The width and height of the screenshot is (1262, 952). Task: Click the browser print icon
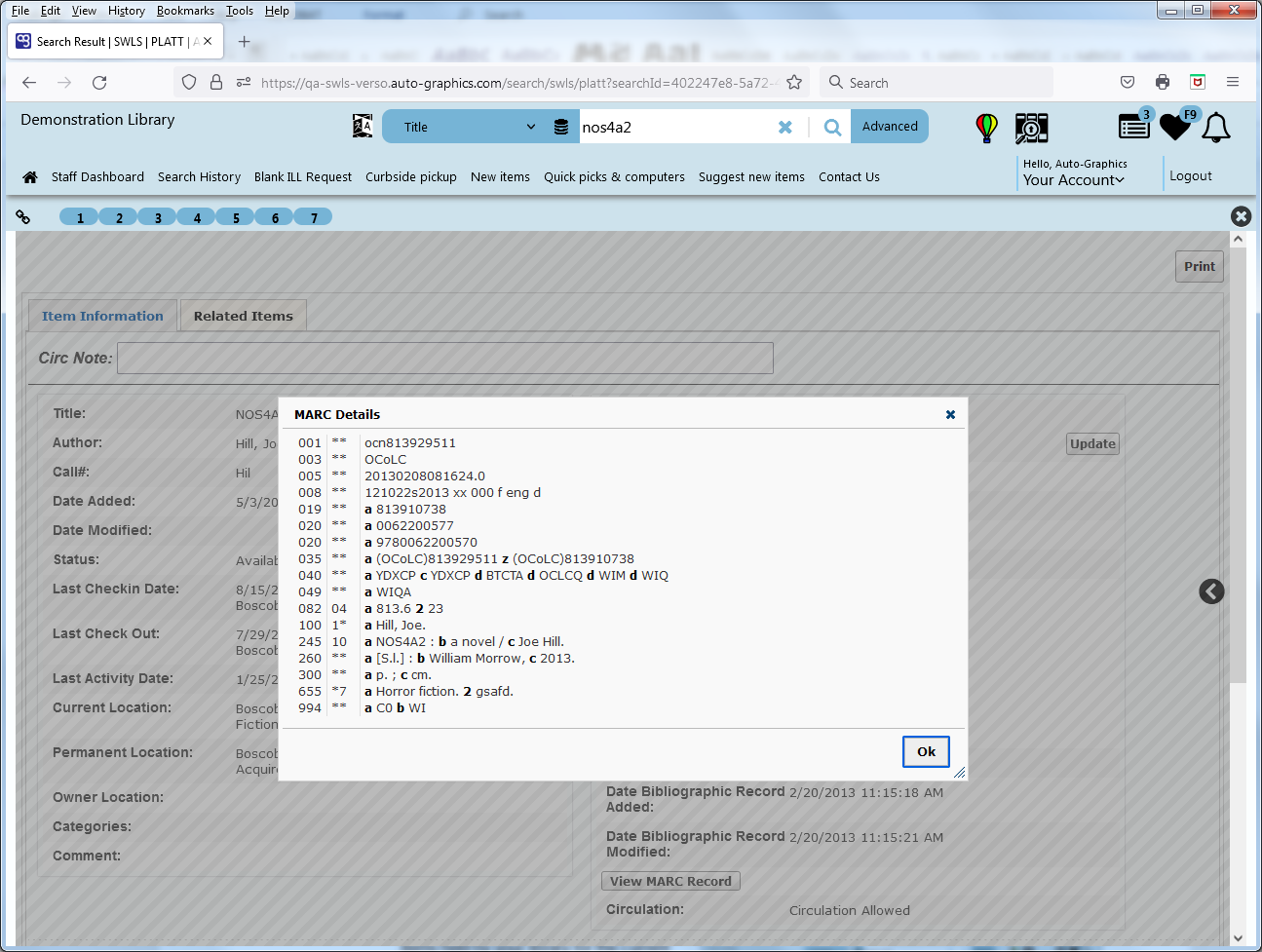[x=1163, y=83]
